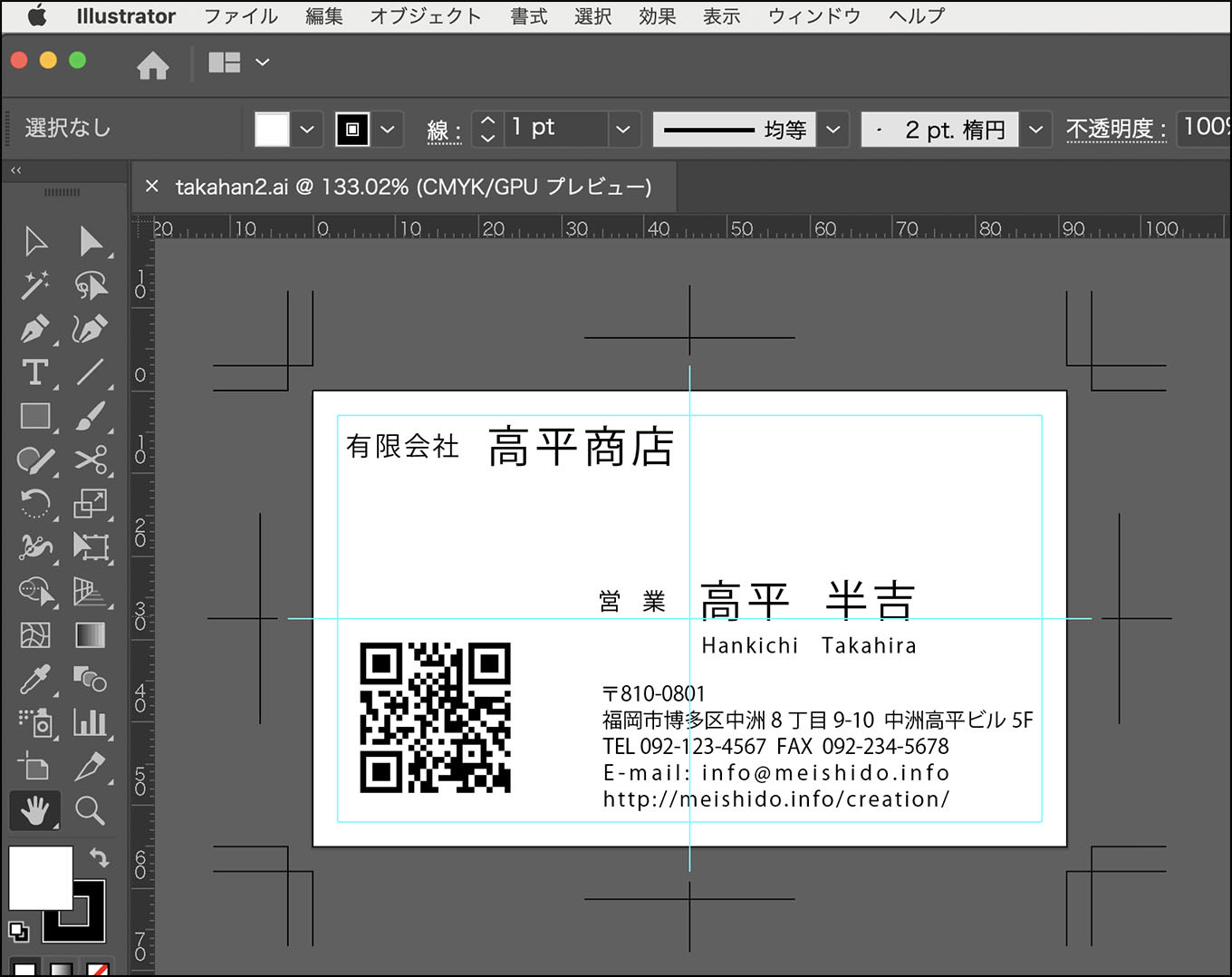1232x977 pixels.
Task: Expand Arrange Documents dropdown chevron
Action: [263, 63]
